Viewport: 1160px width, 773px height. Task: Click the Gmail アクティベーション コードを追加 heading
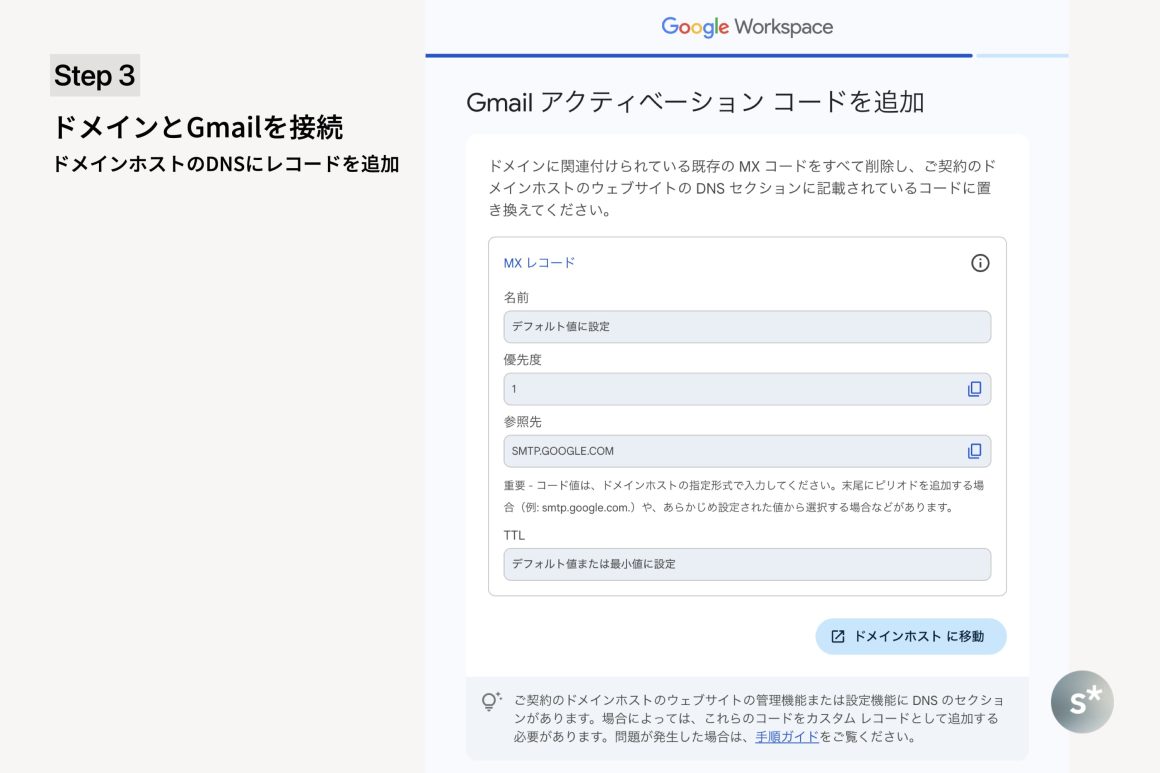coord(694,102)
